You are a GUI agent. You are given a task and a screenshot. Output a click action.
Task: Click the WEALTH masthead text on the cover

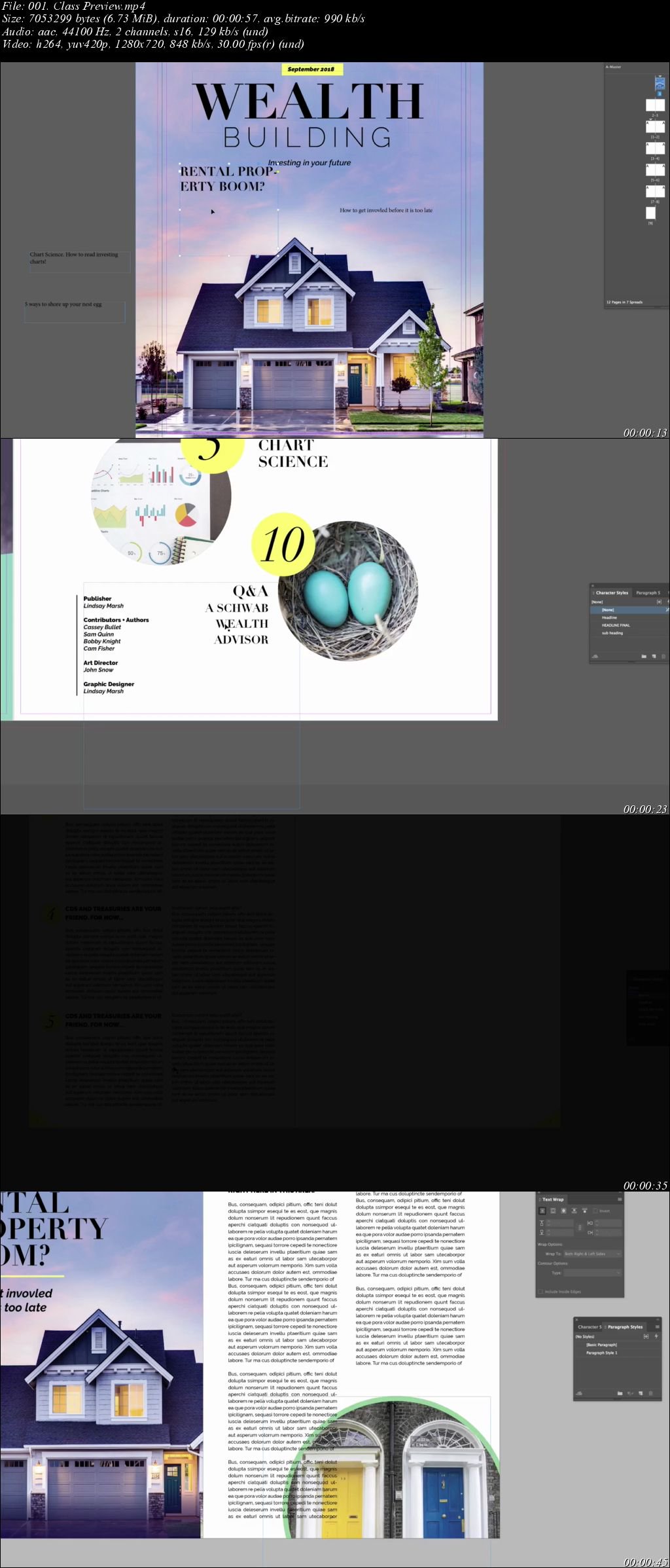point(308,101)
